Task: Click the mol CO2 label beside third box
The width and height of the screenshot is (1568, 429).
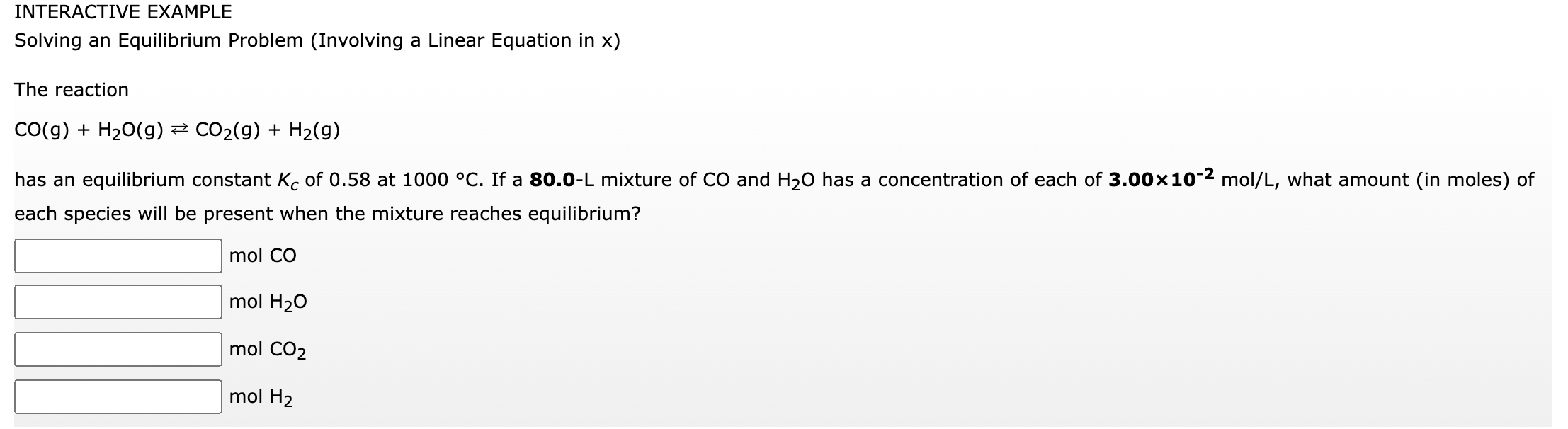Action: tap(268, 350)
